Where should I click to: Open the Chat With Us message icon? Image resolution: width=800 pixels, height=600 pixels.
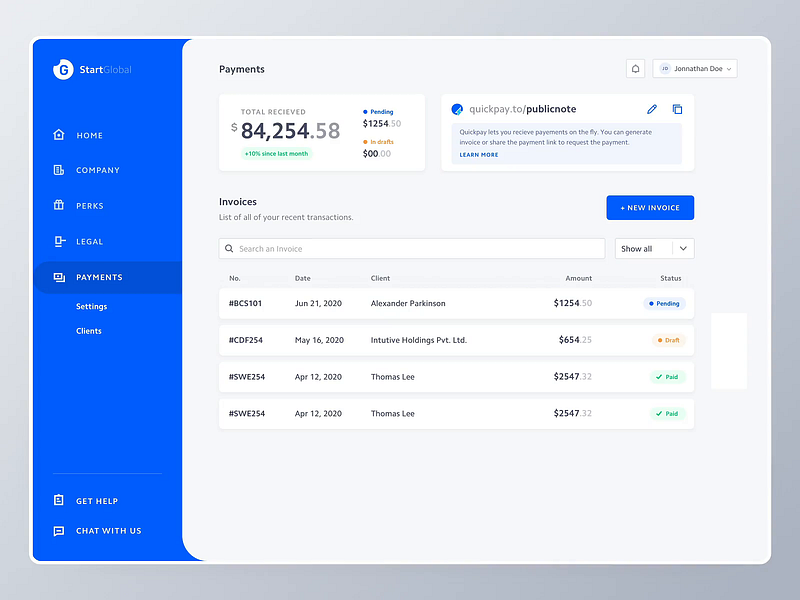click(x=60, y=531)
